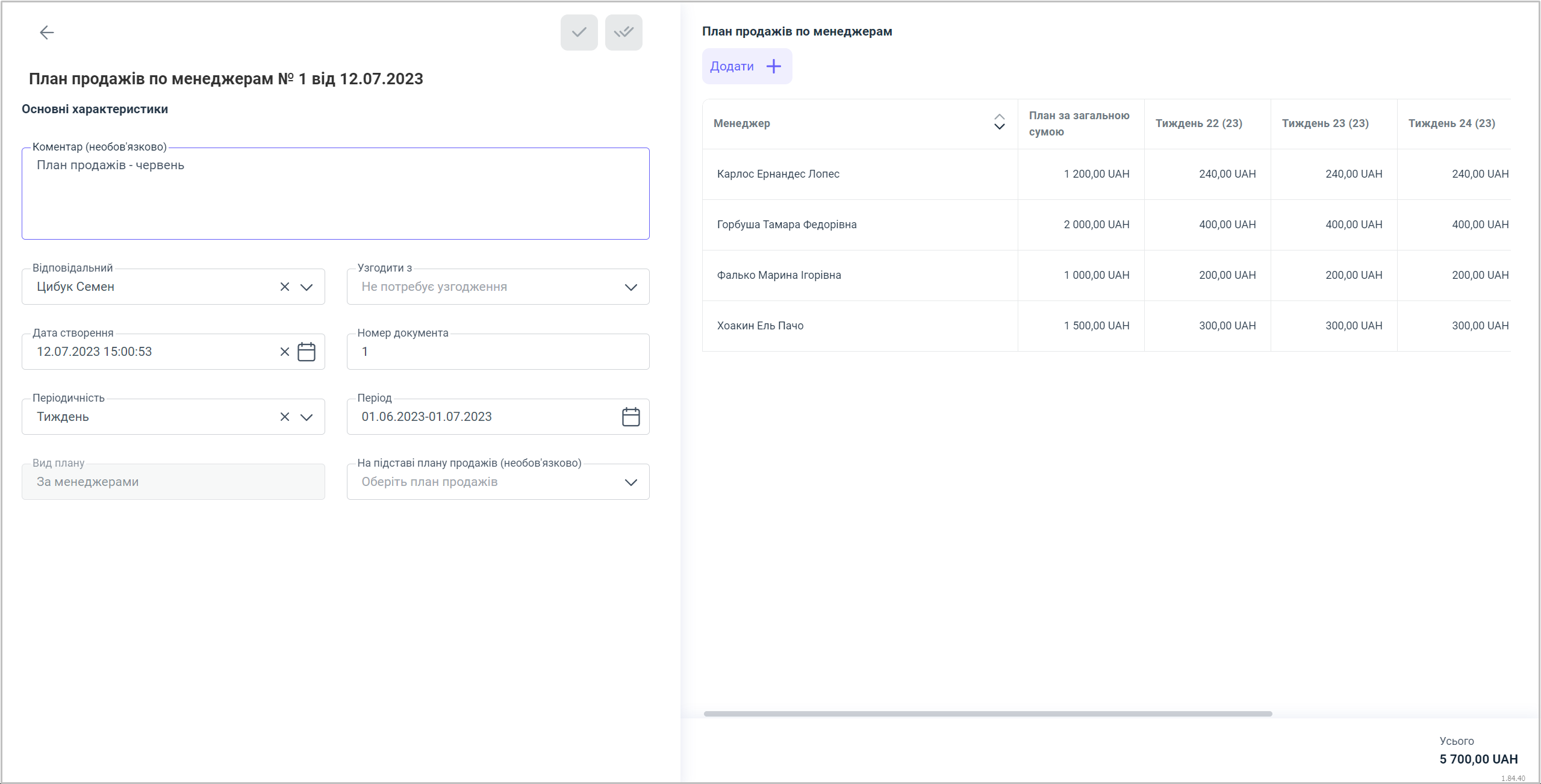
Task: Expand the Періодичність dropdown arrow
Action: pyautogui.click(x=307, y=417)
